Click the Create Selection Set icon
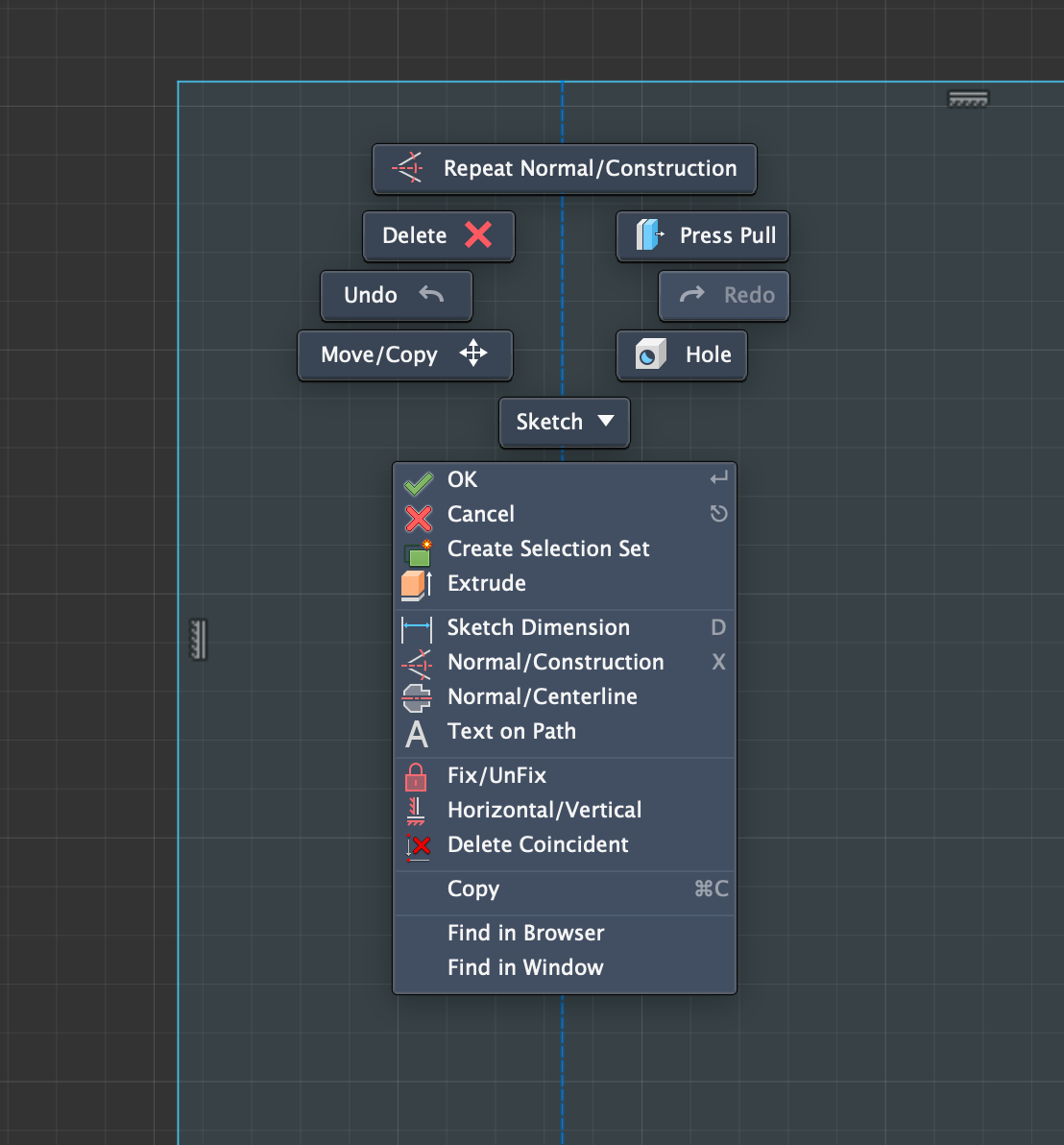 (x=418, y=550)
